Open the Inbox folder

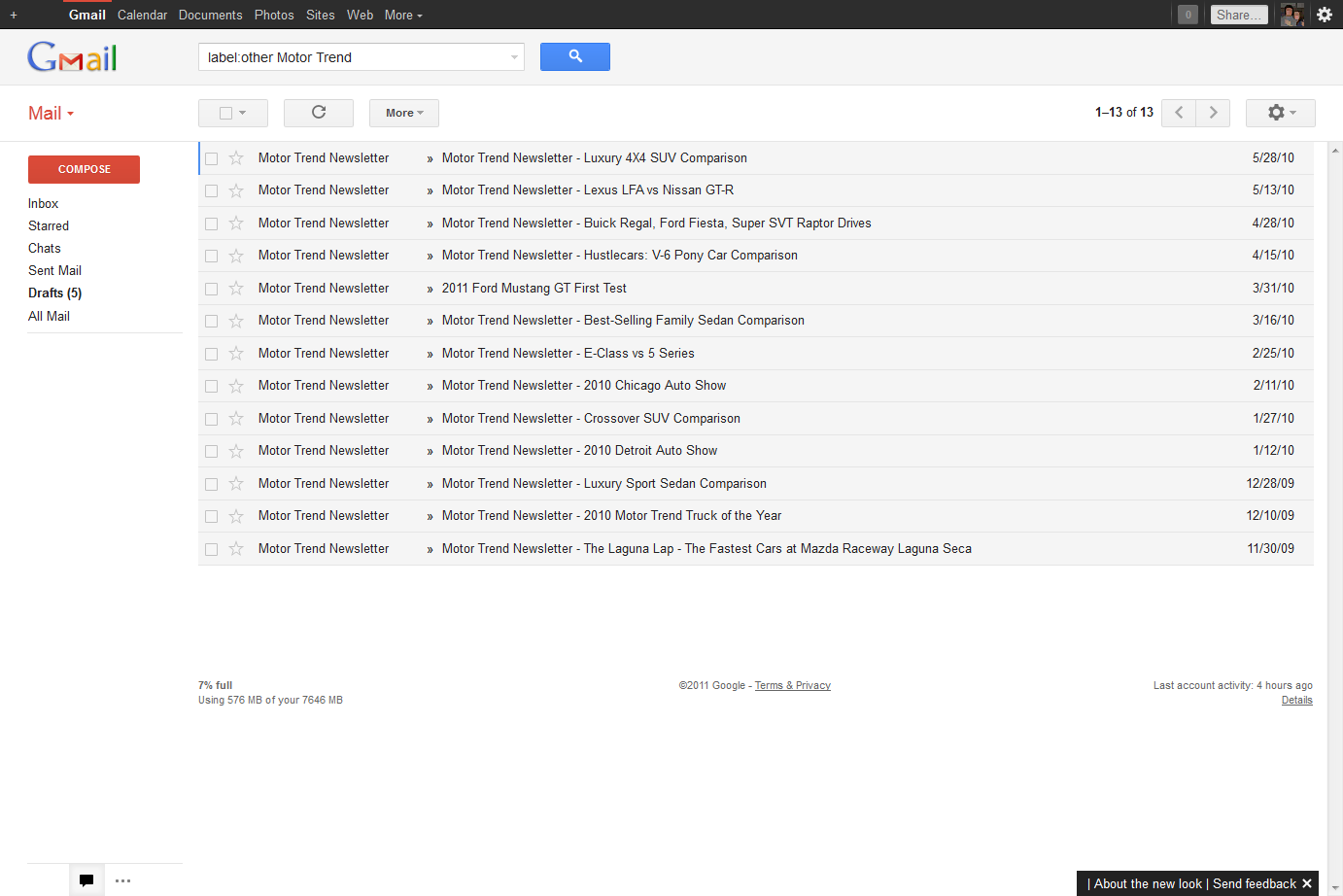[43, 203]
